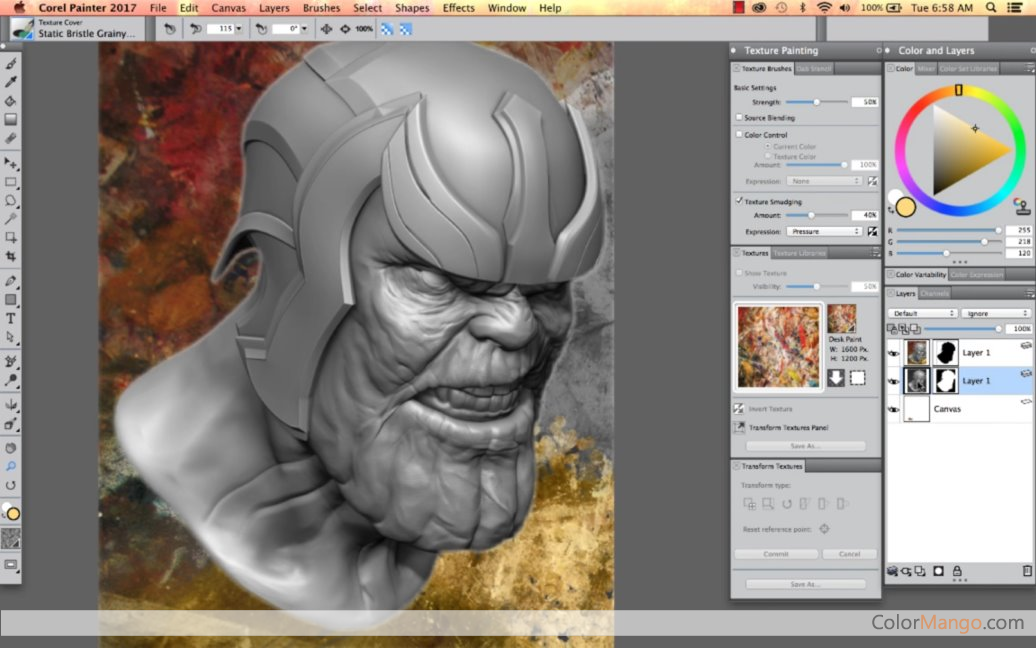Image resolution: width=1036 pixels, height=648 pixels.
Task: Select the Lasso tool
Action: coord(11,200)
